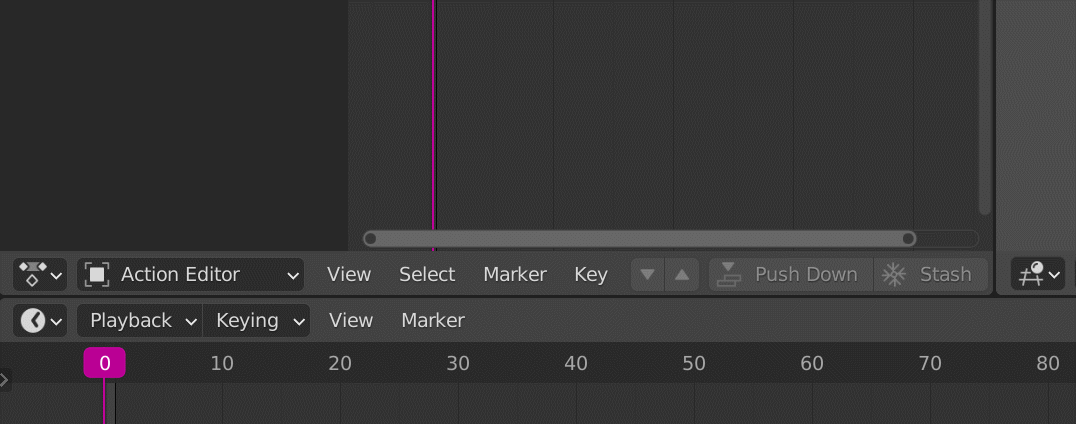Screen dimensions: 1076x424
Task: Click the down triangle layer switch icon
Action: tap(647, 274)
